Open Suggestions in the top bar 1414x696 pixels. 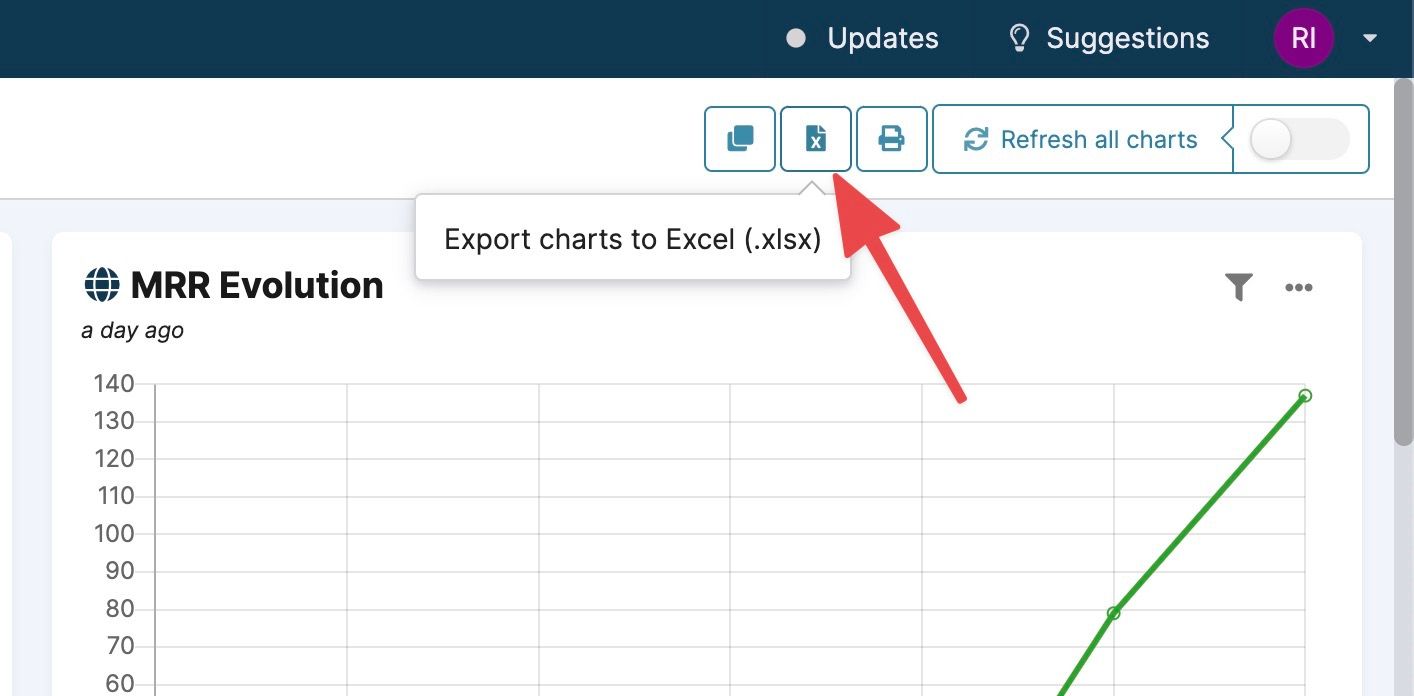tap(1127, 39)
